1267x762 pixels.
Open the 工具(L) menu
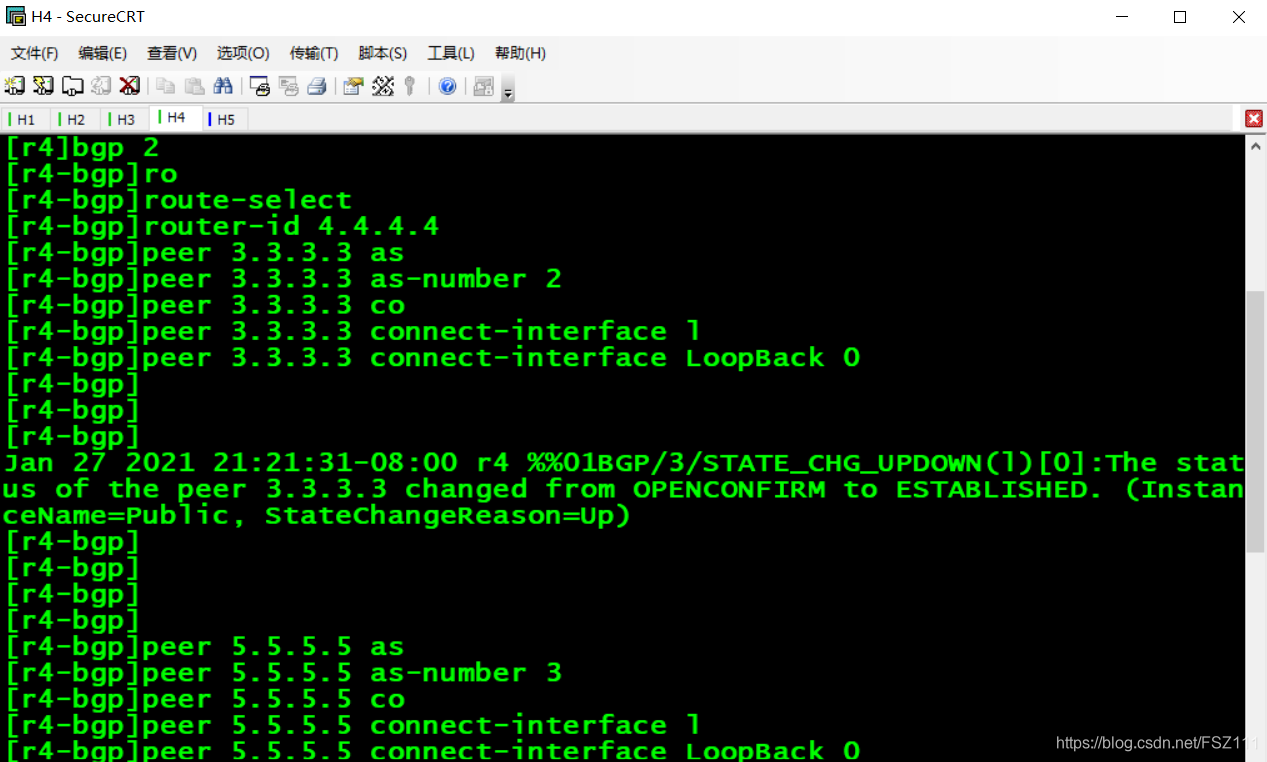[451, 53]
